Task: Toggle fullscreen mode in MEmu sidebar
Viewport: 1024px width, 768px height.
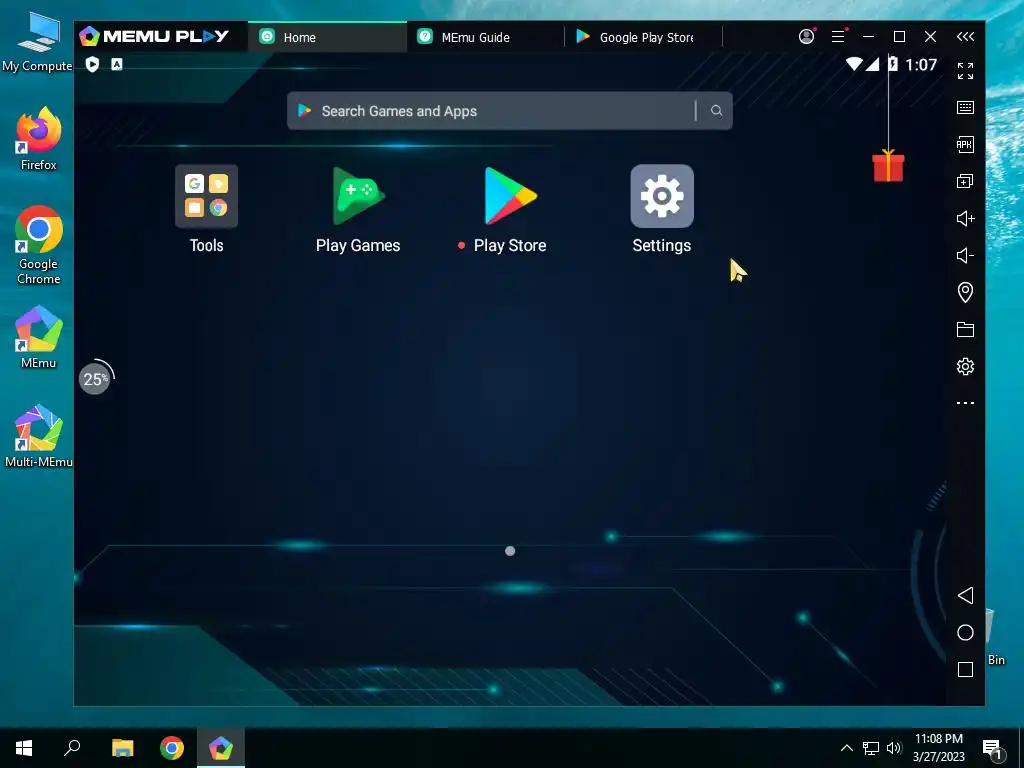Action: tap(965, 71)
